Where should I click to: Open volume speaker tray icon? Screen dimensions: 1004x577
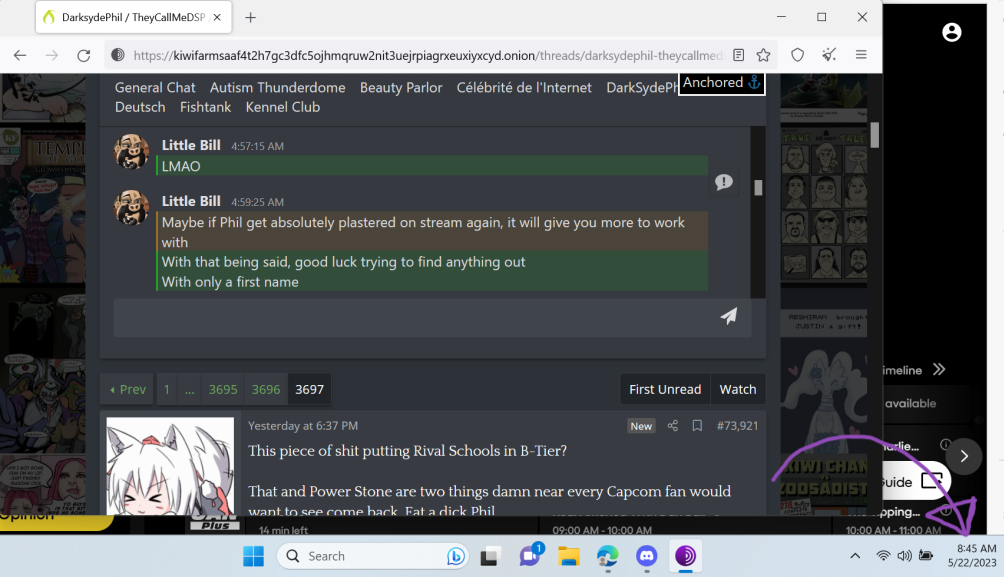904,556
